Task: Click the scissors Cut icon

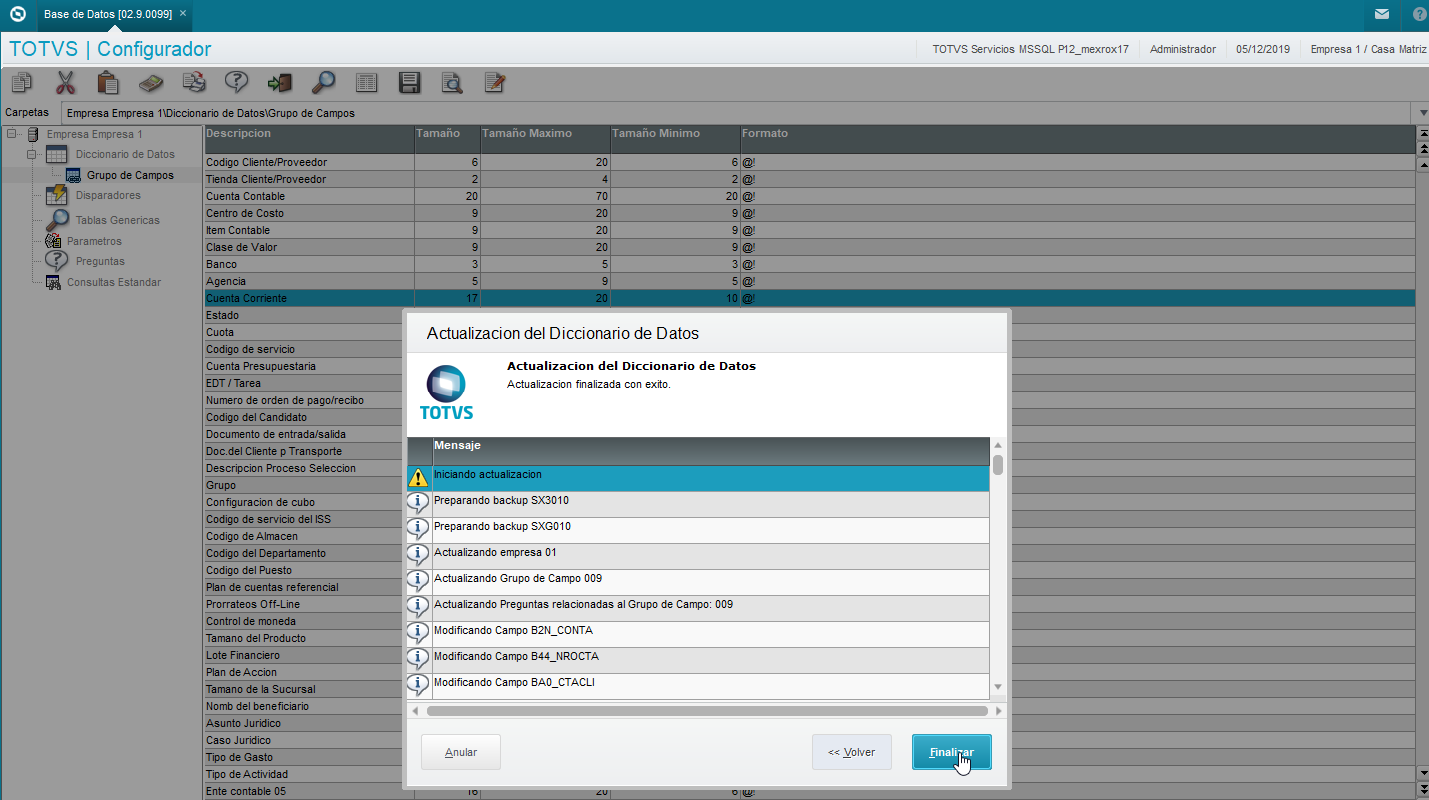Action: pos(65,83)
